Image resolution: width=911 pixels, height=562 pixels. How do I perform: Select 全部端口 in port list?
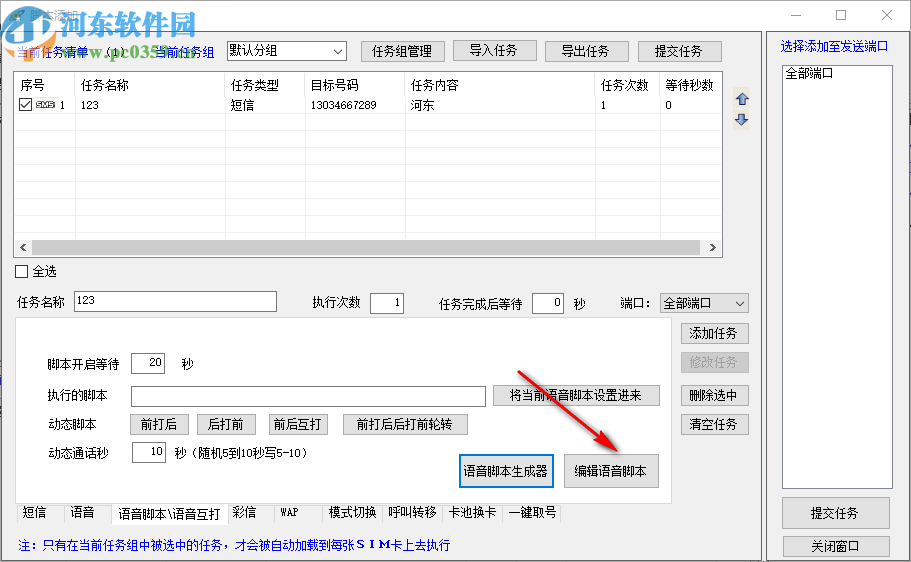tap(809, 74)
